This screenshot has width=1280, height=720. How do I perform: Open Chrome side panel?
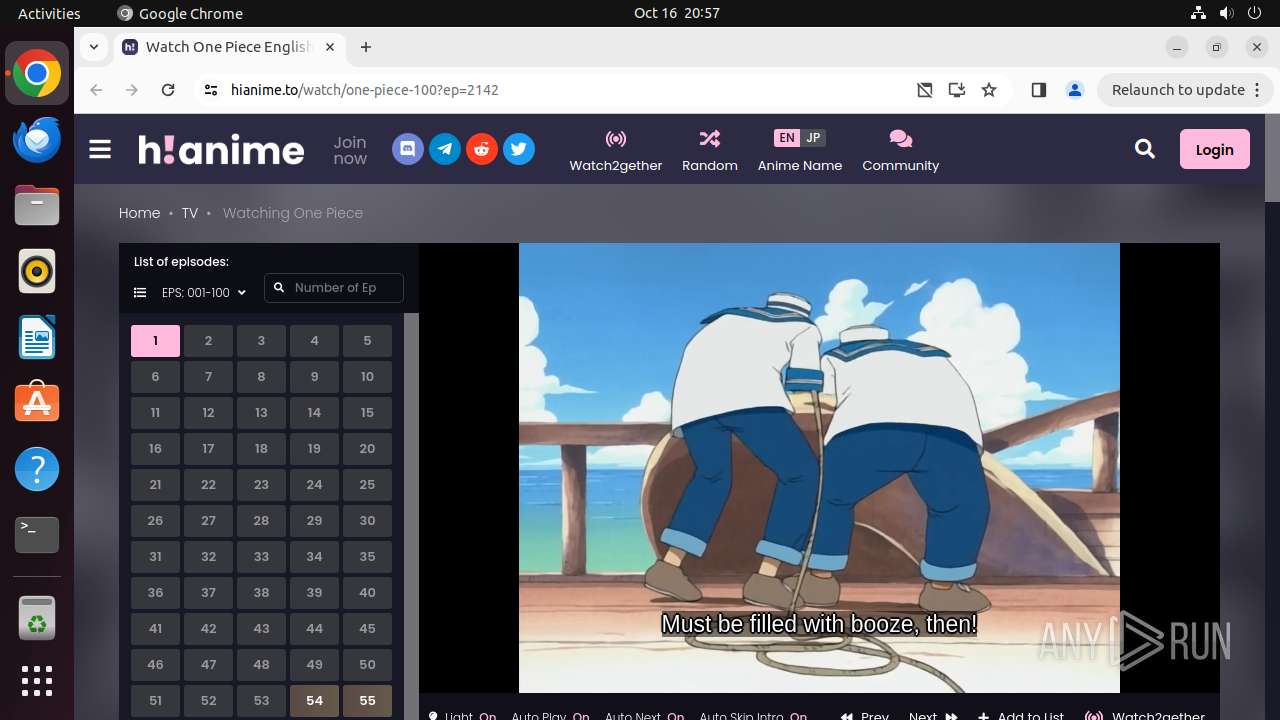(1038, 90)
